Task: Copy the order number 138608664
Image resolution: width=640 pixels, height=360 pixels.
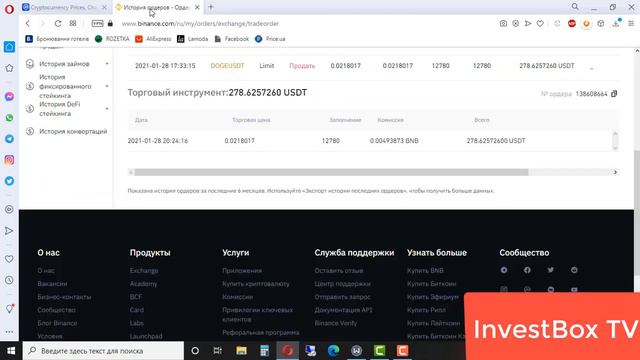Action: (614, 94)
